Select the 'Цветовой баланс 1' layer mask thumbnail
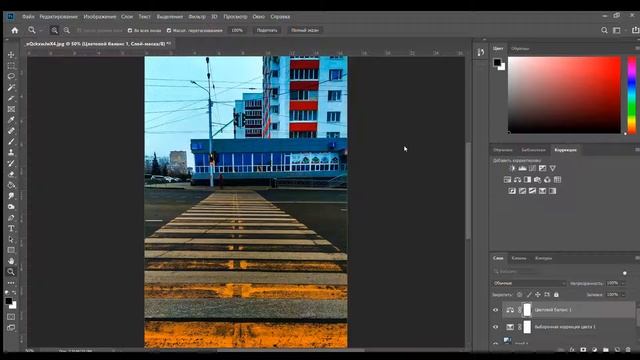Screen dimensions: 640x360 coord(527,310)
